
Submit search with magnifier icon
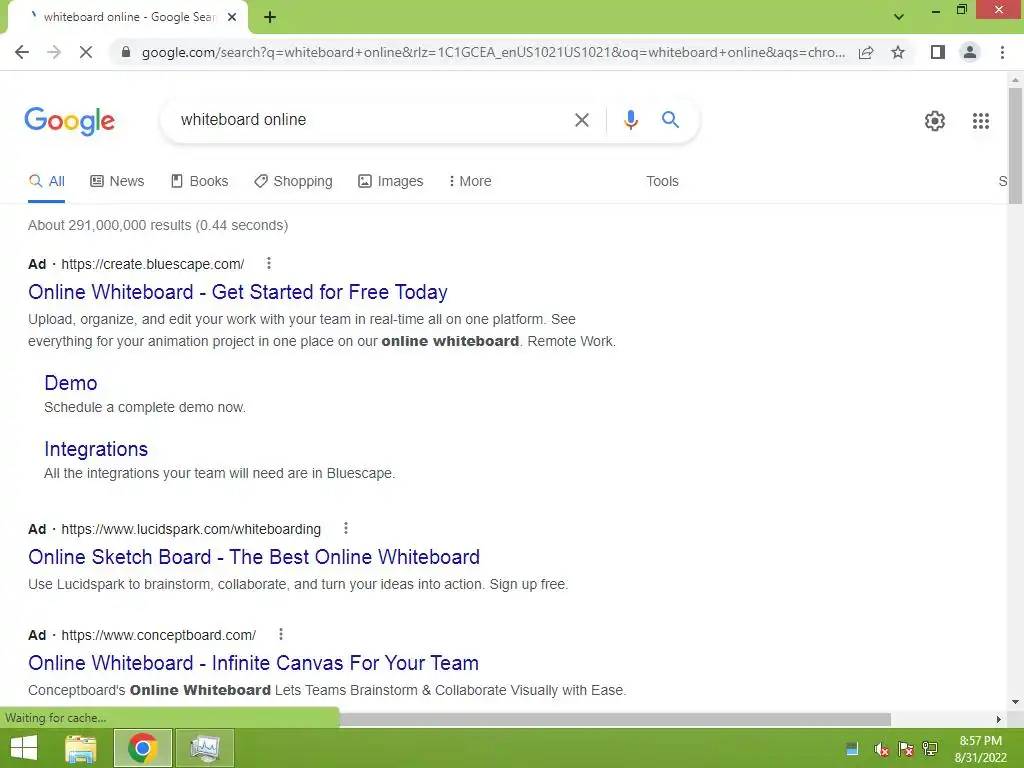[x=670, y=120]
